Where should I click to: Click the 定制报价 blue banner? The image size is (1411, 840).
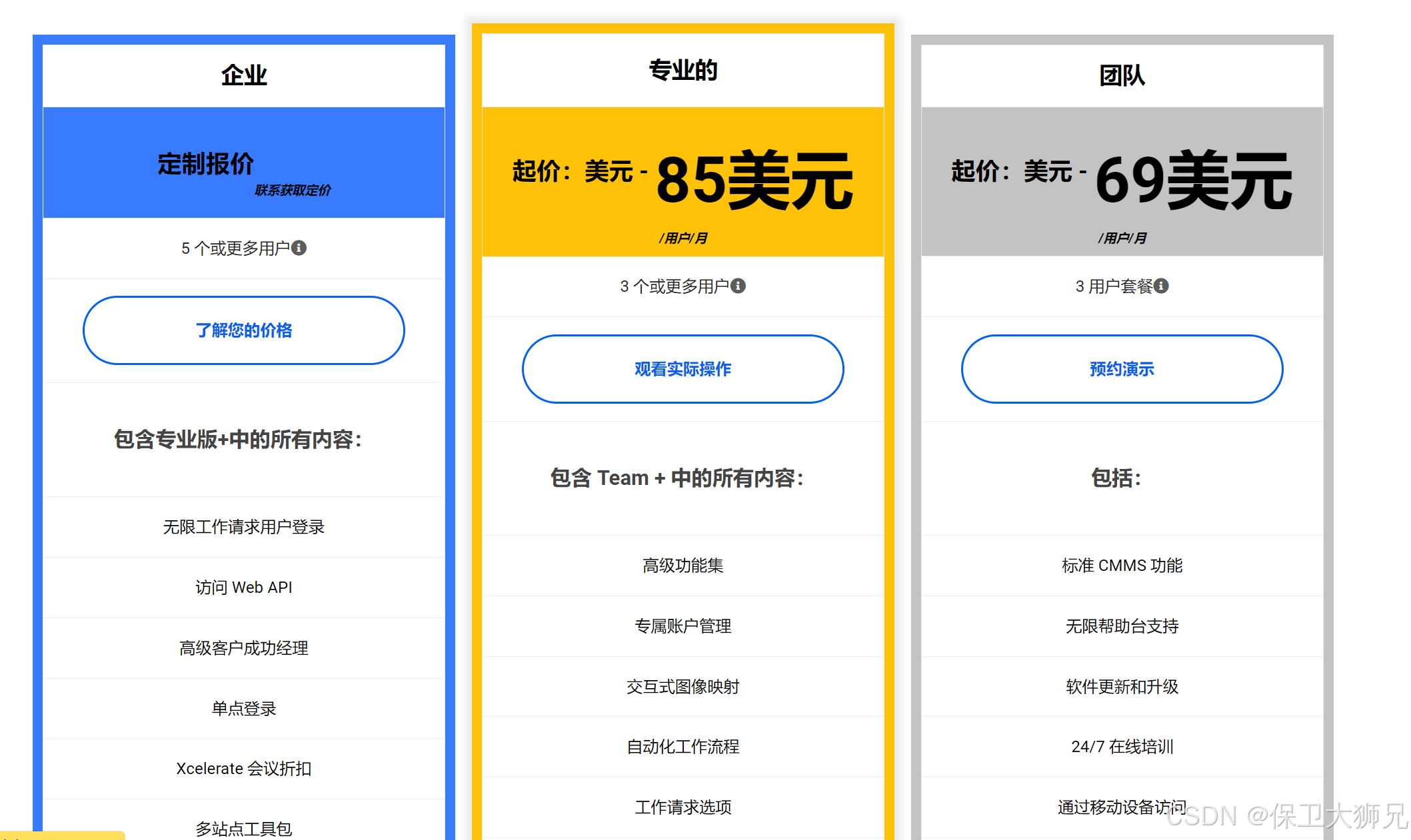[205, 163]
